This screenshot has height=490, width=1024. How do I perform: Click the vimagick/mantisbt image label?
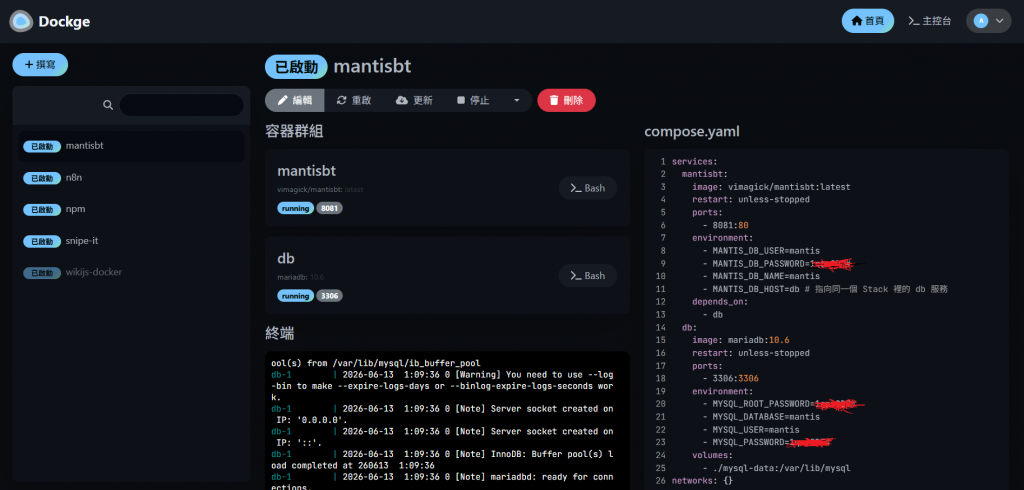pyautogui.click(x=320, y=189)
